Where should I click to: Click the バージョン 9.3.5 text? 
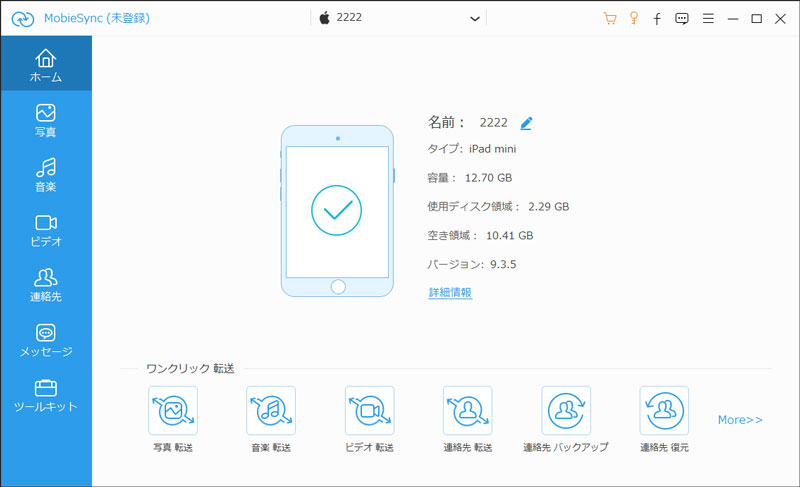471,264
